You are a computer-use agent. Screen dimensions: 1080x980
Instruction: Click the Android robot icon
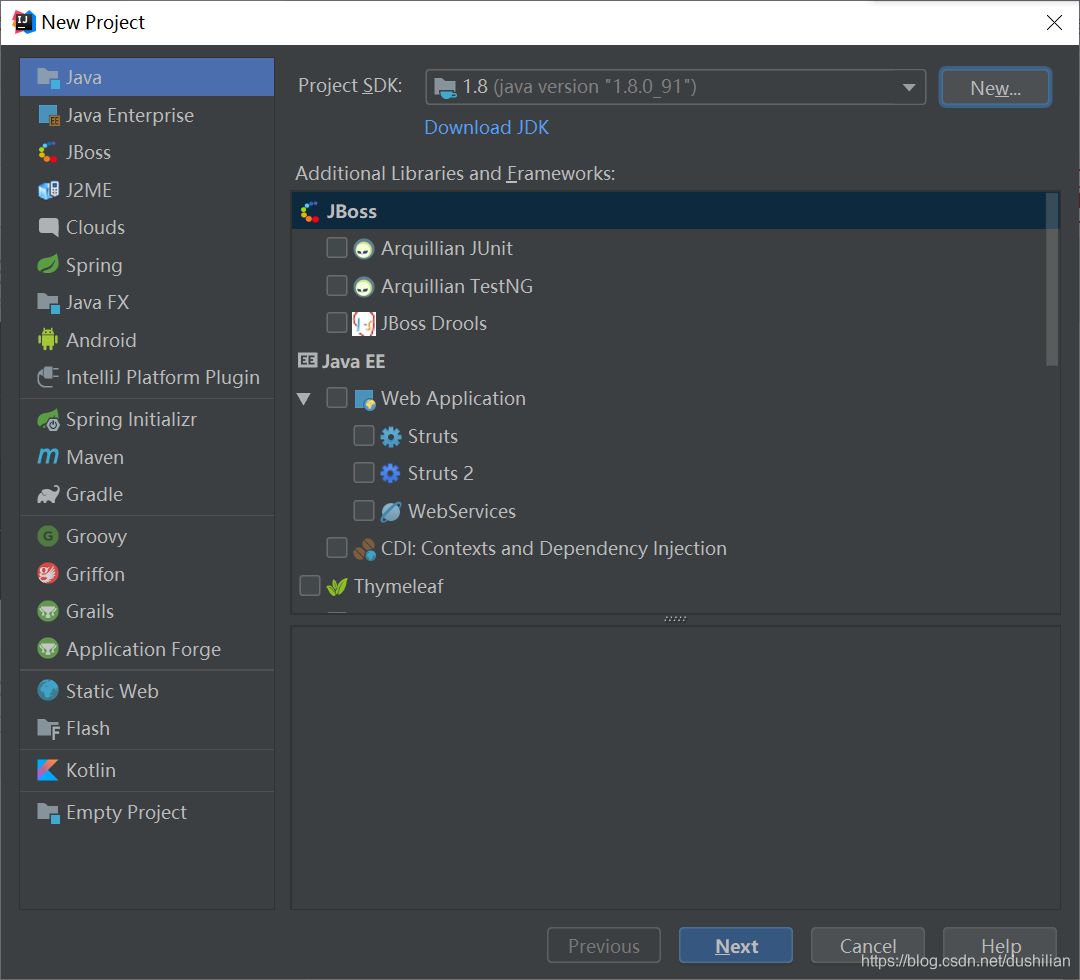click(48, 340)
